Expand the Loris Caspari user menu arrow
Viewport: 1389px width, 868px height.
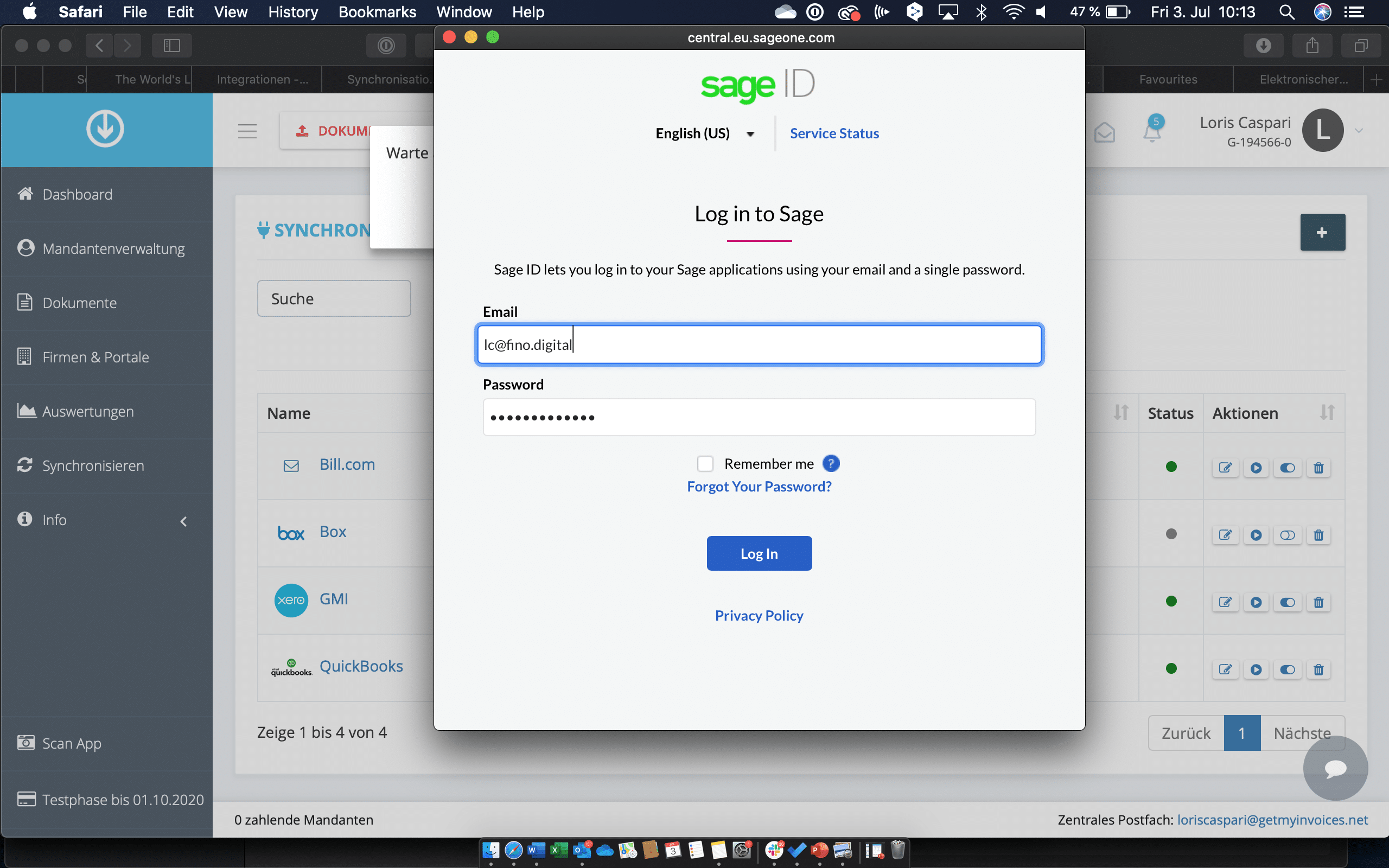[x=1359, y=131]
